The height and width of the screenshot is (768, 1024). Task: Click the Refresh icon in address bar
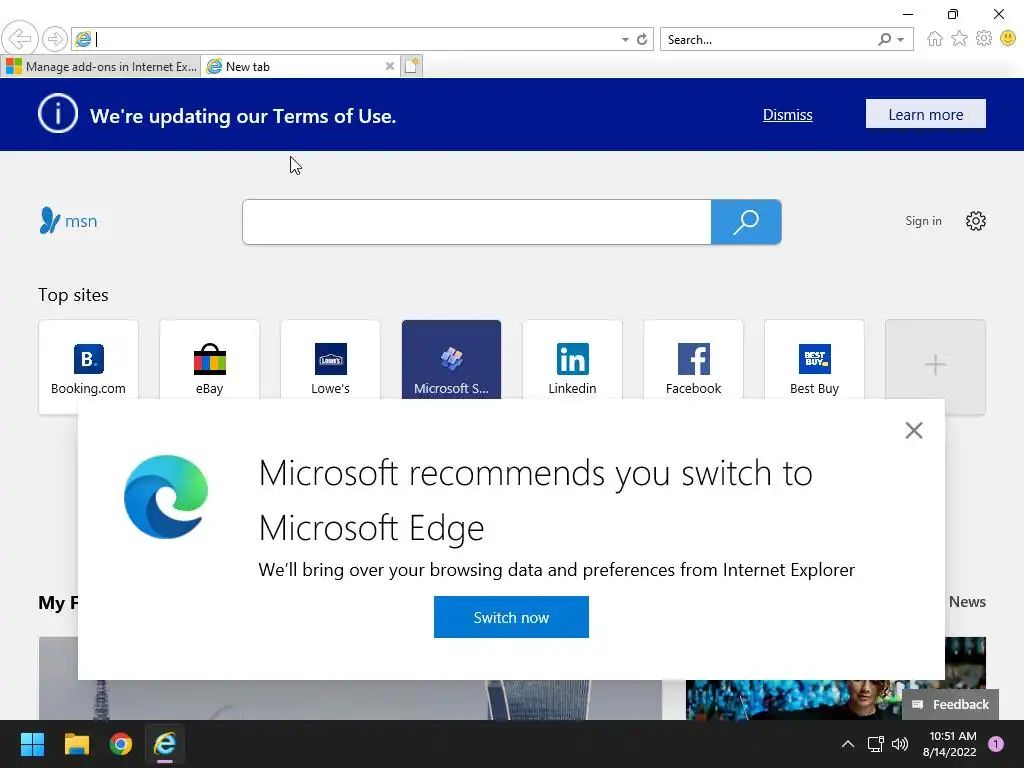click(x=642, y=40)
